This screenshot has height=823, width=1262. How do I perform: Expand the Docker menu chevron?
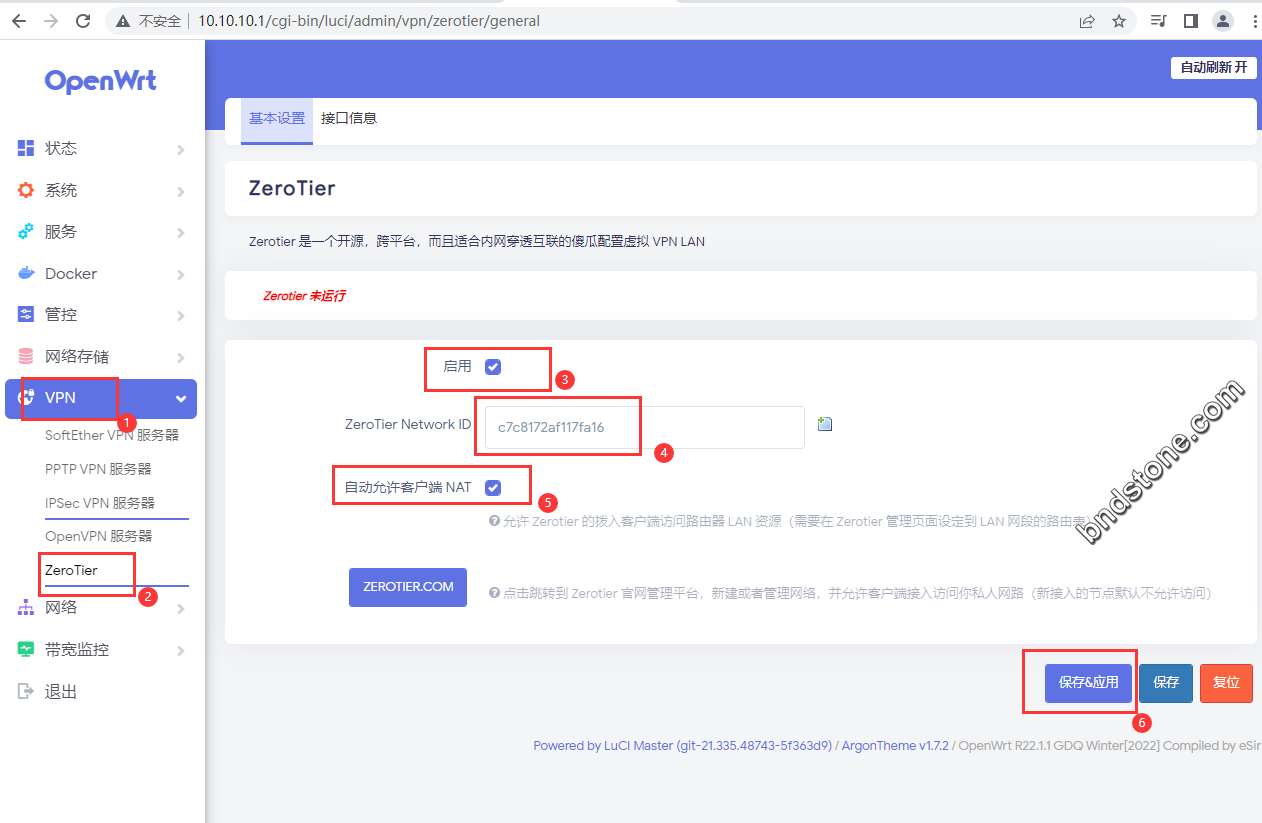181,274
